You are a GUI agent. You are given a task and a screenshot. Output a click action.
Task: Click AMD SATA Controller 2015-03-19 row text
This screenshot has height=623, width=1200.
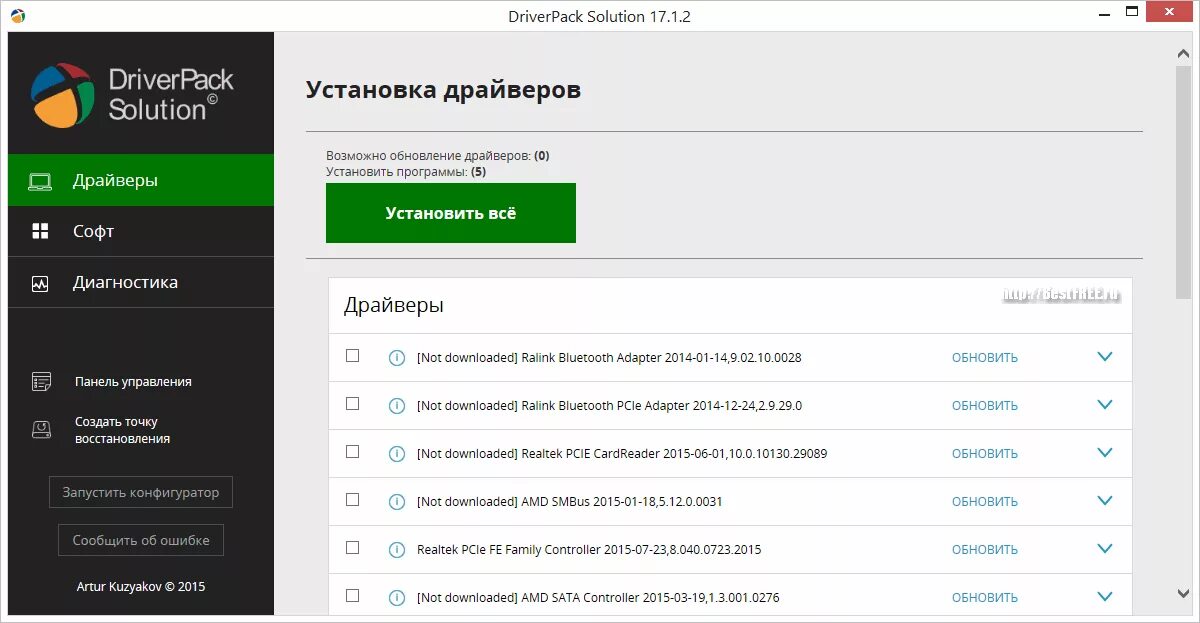598,598
